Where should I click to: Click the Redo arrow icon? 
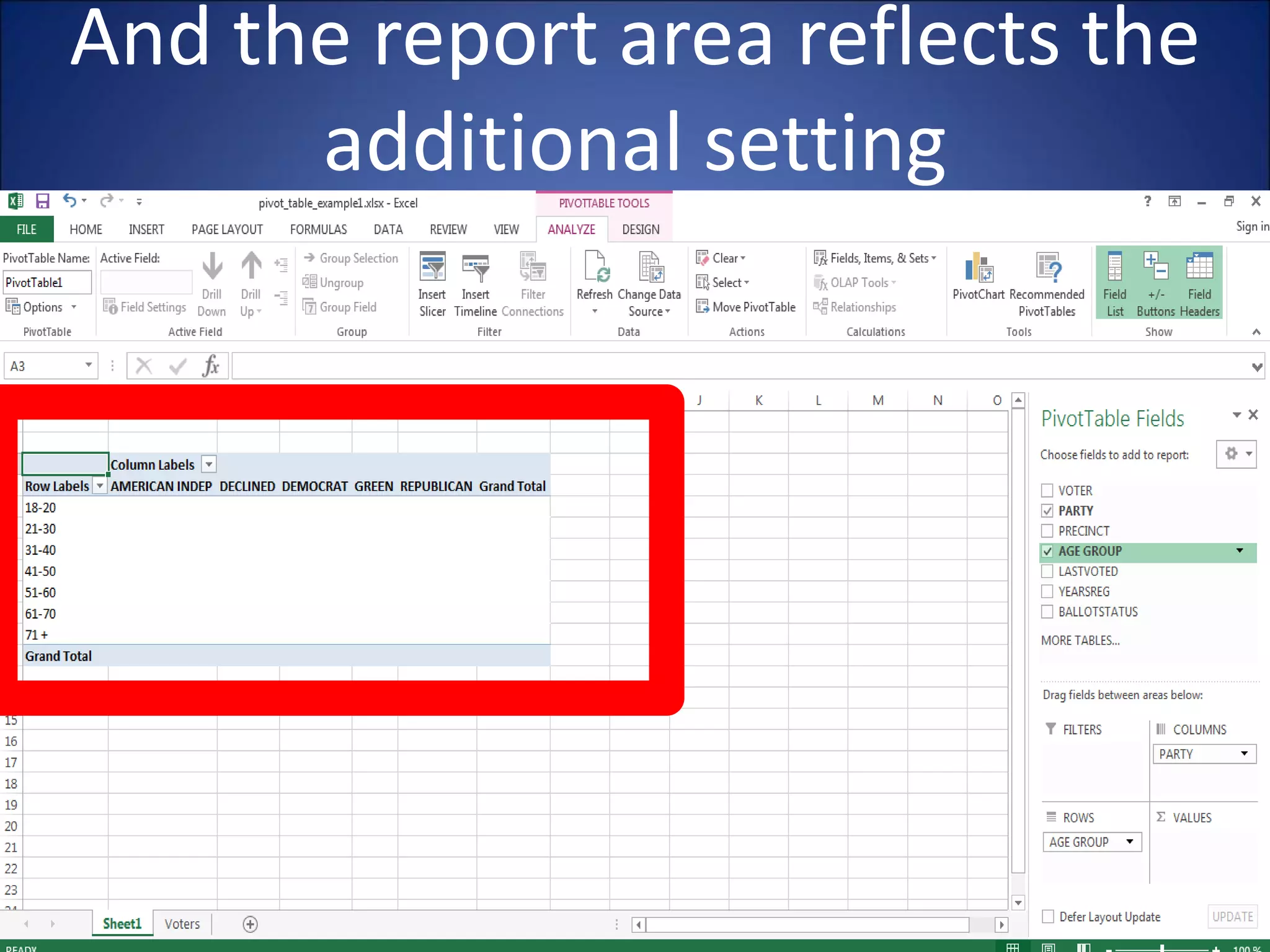(107, 201)
